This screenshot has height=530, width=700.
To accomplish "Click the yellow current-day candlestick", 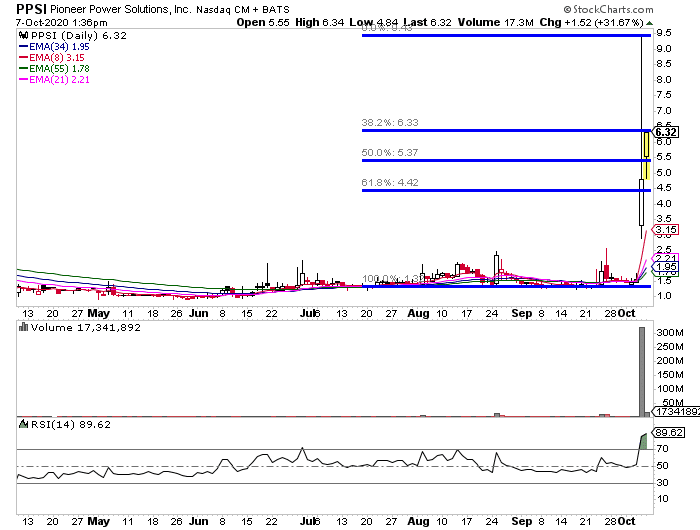I will coord(646,155).
